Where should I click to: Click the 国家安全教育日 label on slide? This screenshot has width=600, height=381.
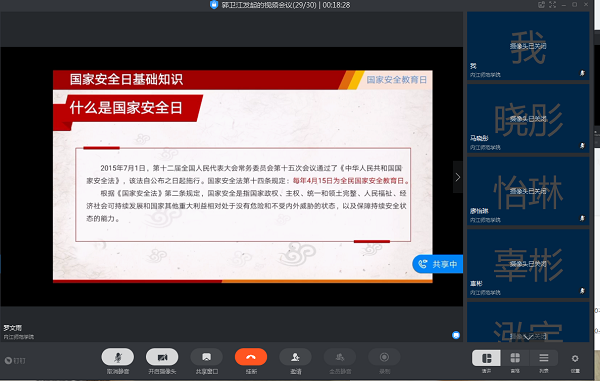[x=397, y=80]
